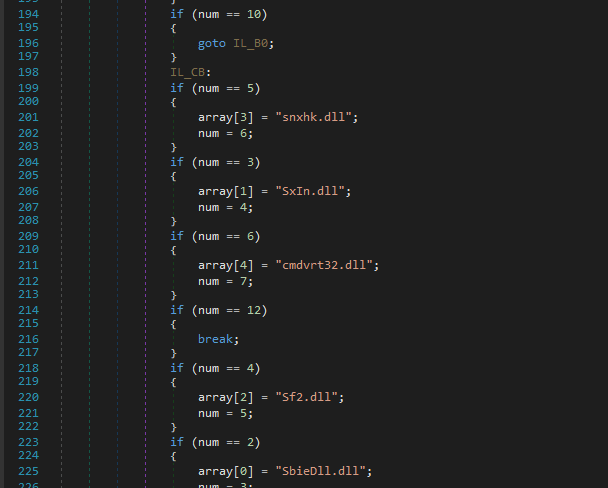The height and width of the screenshot is (488, 608).
Task: Click line number 211 in gutter
Action: pyautogui.click(x=28, y=265)
